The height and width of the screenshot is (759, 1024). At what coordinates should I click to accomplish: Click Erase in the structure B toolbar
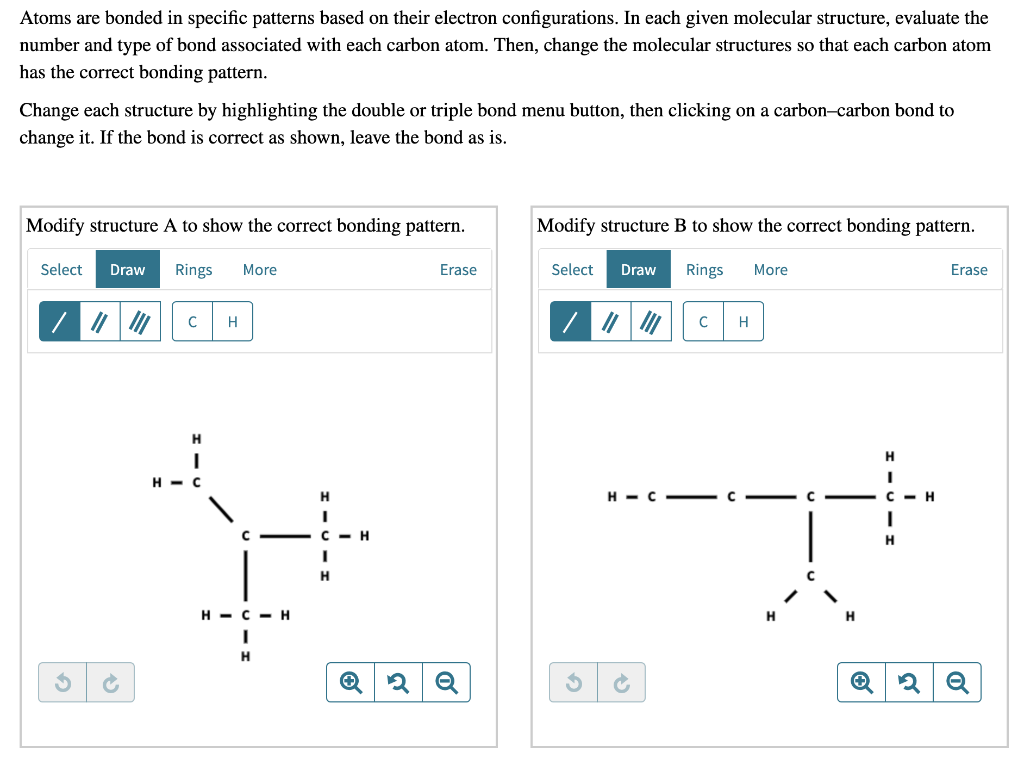click(969, 269)
